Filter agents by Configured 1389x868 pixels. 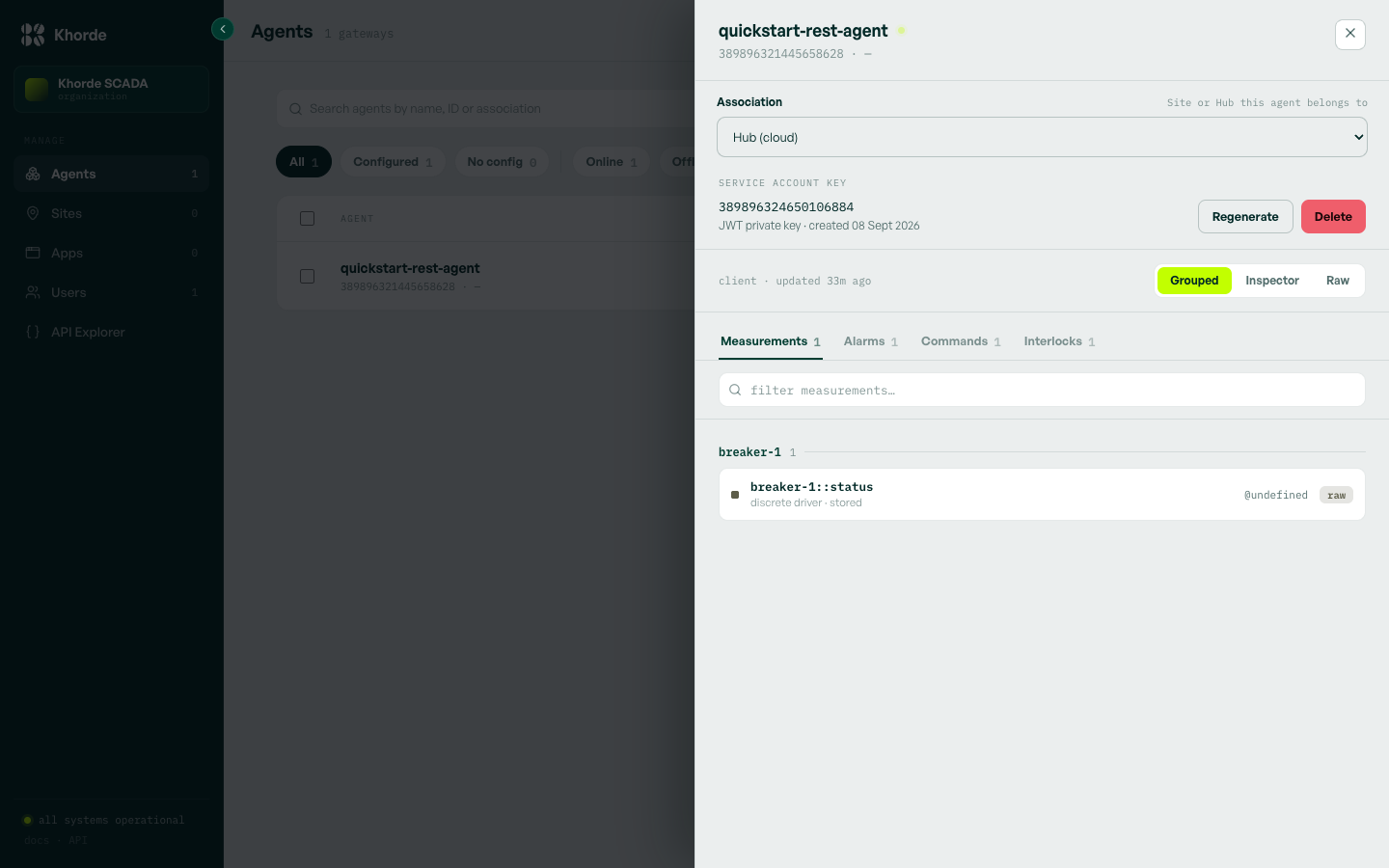click(393, 162)
